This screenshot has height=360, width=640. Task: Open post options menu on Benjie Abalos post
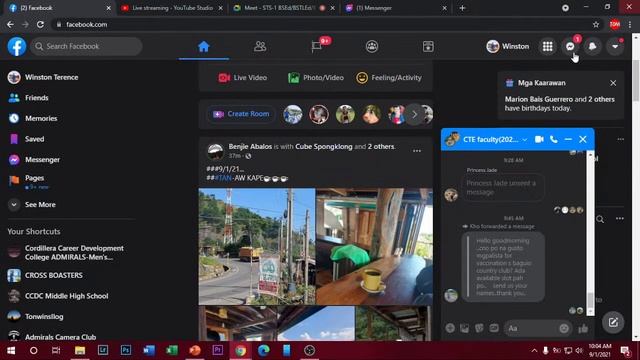417,151
